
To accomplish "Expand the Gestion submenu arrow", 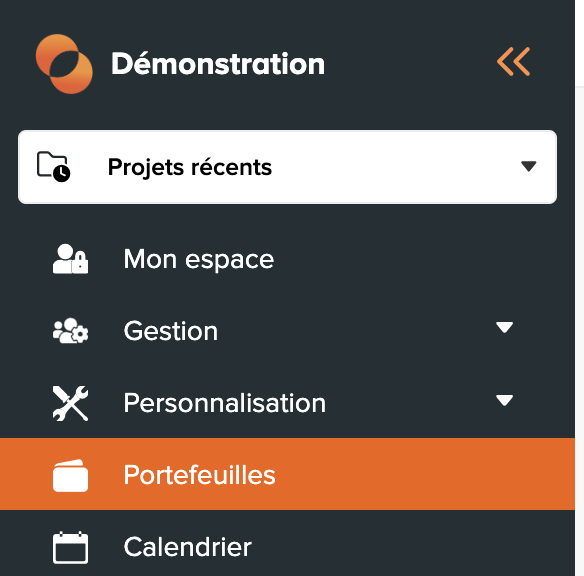I will pyautogui.click(x=504, y=327).
